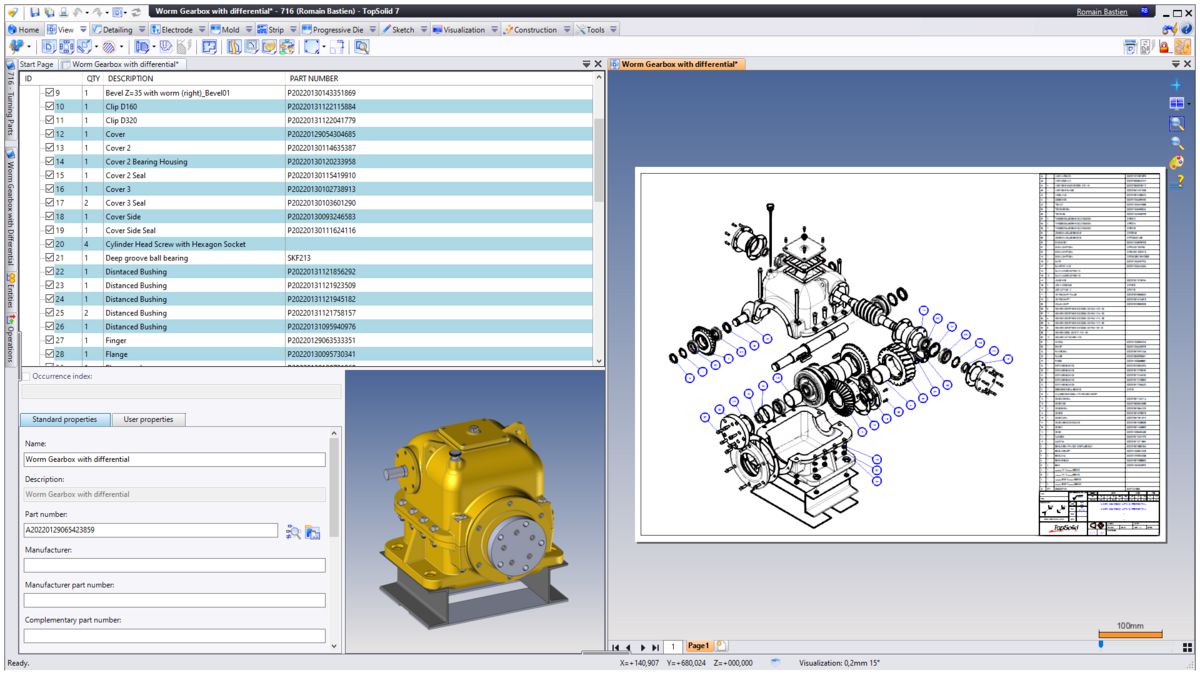Click the Redo arrow icon
Screen dimensions: 1200x675
click(x=98, y=12)
